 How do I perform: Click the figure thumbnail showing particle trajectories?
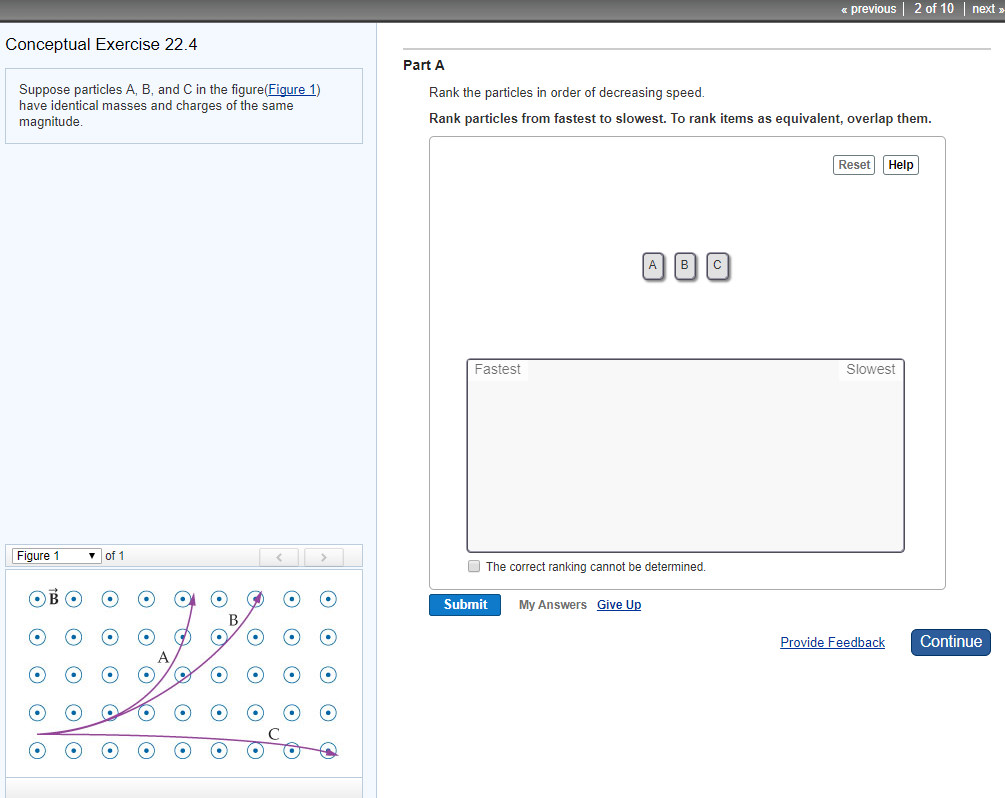(183, 675)
